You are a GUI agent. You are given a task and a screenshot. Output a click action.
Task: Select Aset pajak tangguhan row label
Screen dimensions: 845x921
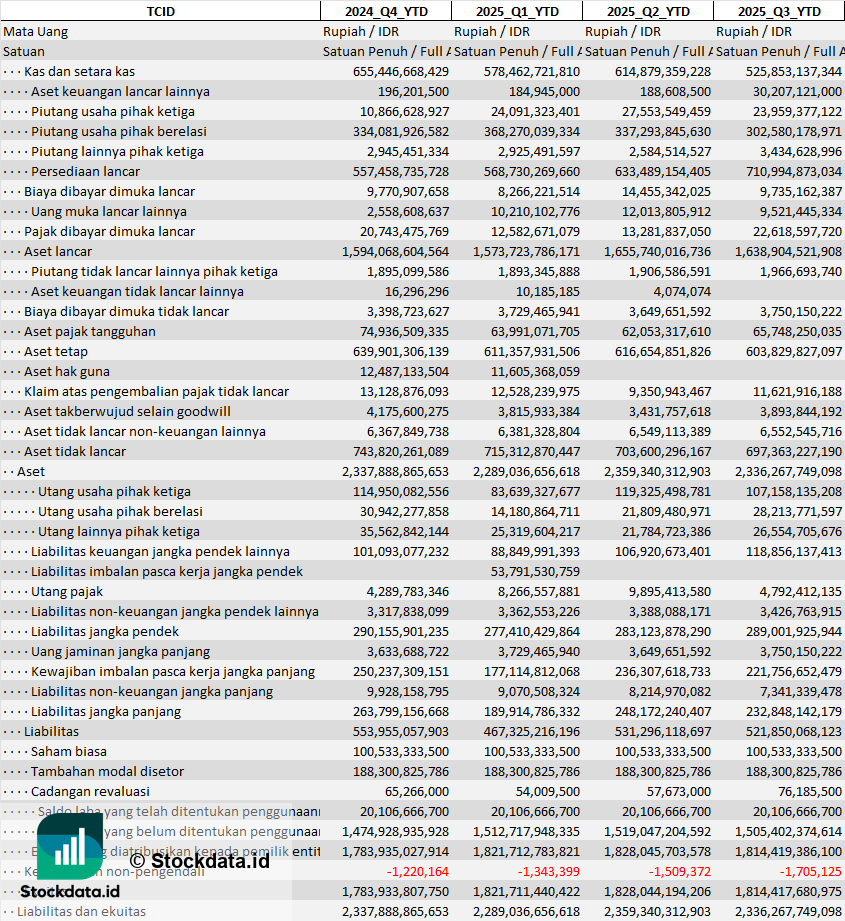(90, 331)
